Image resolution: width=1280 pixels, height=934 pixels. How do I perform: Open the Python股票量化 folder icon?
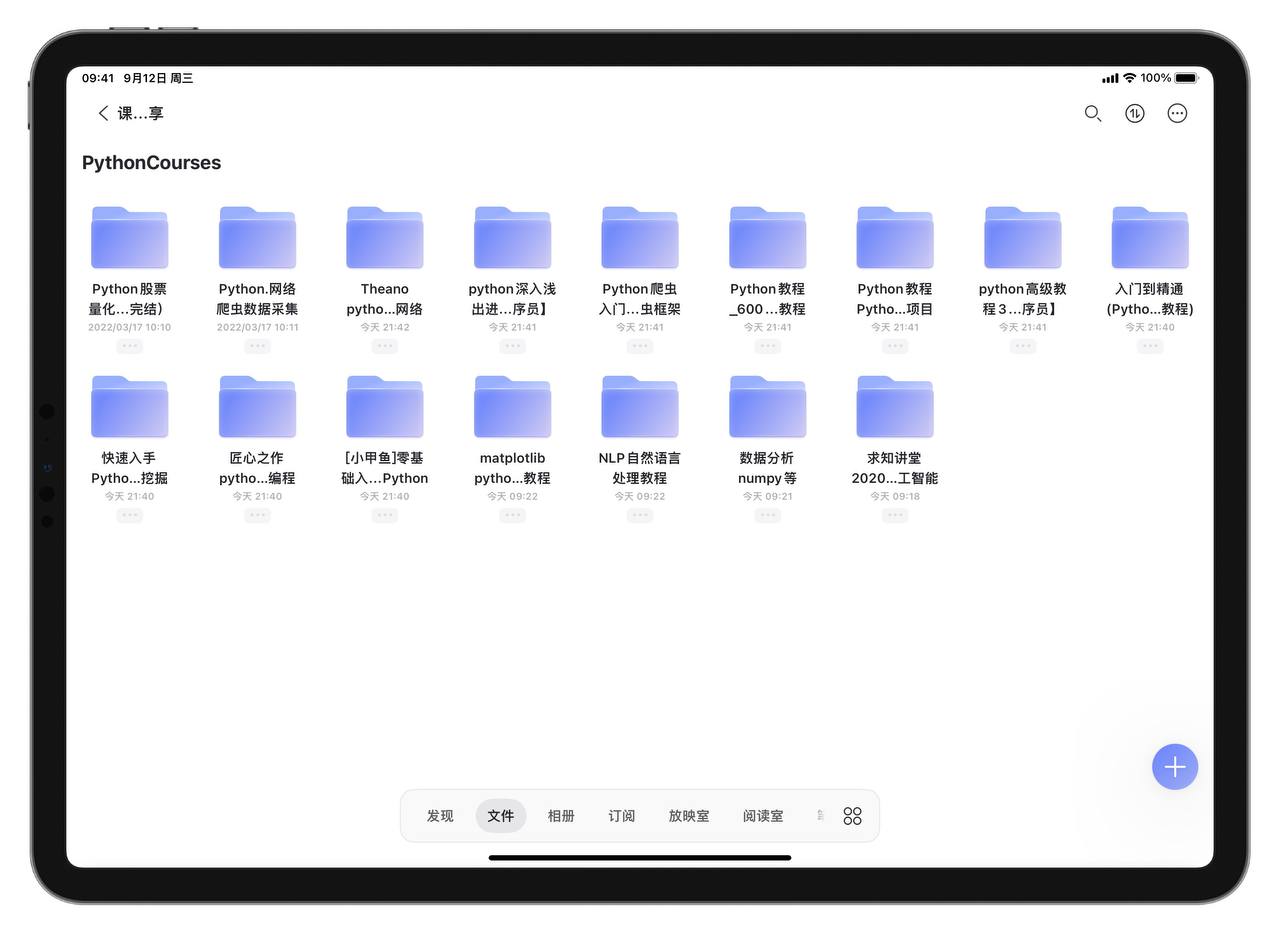pos(129,238)
